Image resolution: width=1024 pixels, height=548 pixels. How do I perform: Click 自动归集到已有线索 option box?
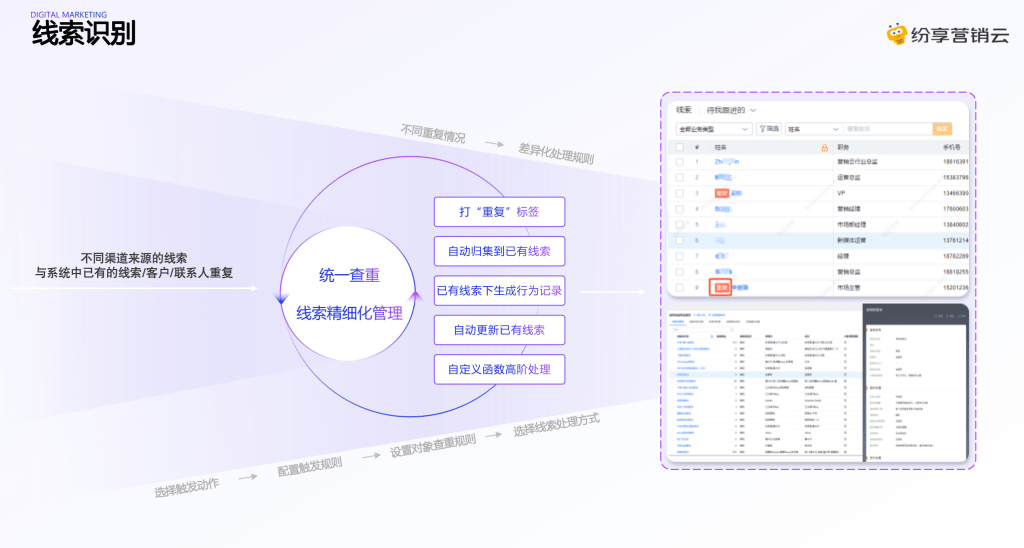tap(500, 251)
